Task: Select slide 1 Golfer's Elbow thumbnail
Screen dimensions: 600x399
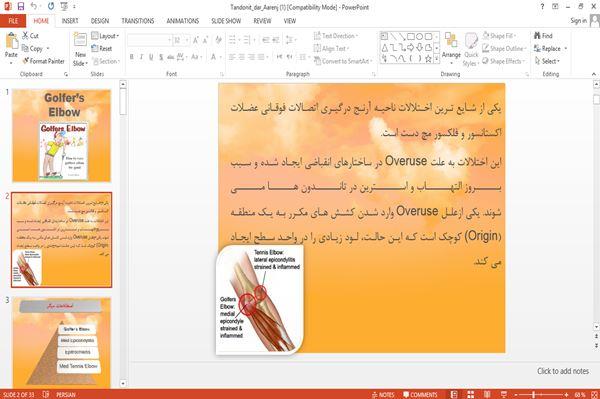Action: (62, 135)
